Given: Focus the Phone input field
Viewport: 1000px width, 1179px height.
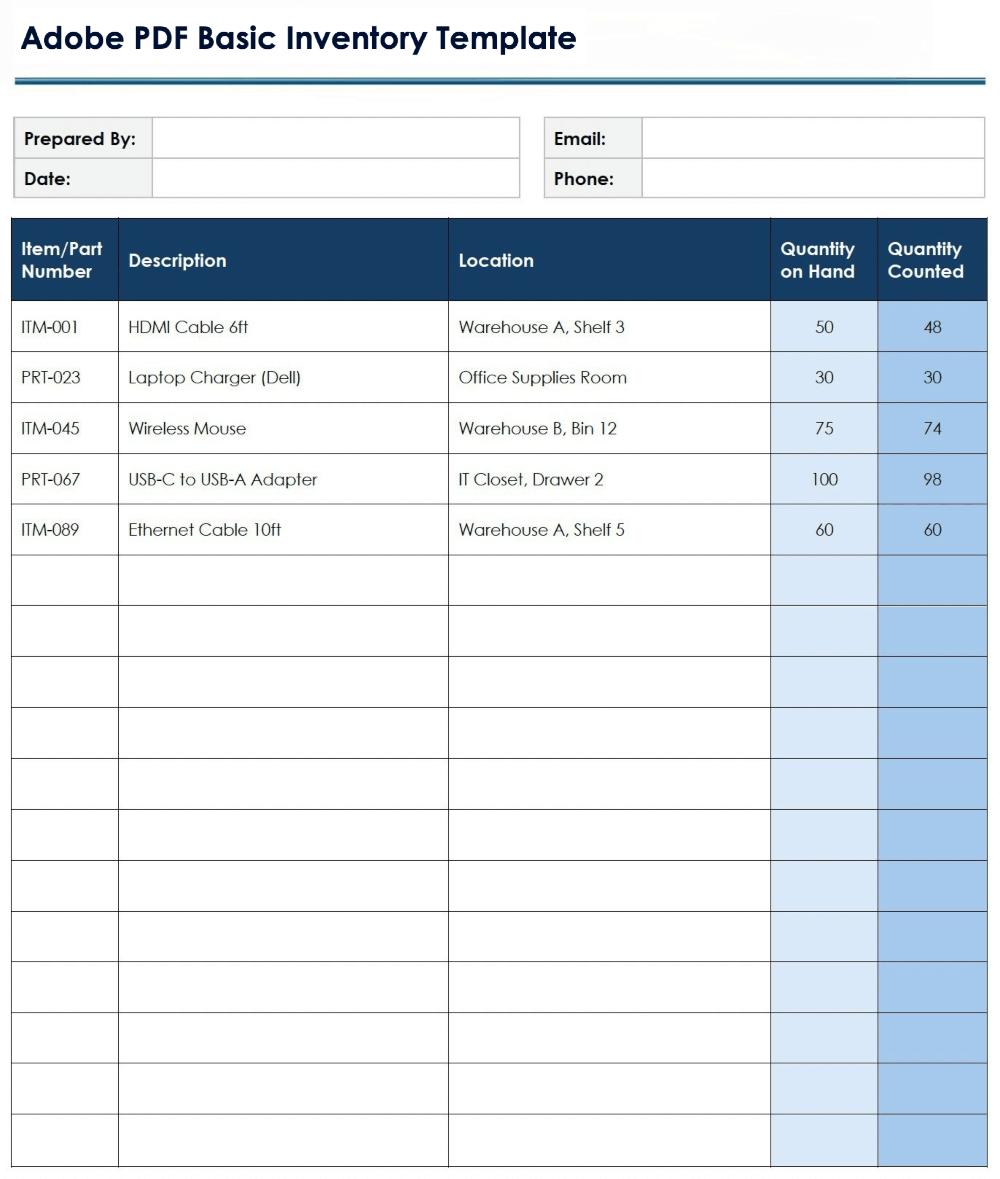Looking at the screenshot, I should point(812,178).
